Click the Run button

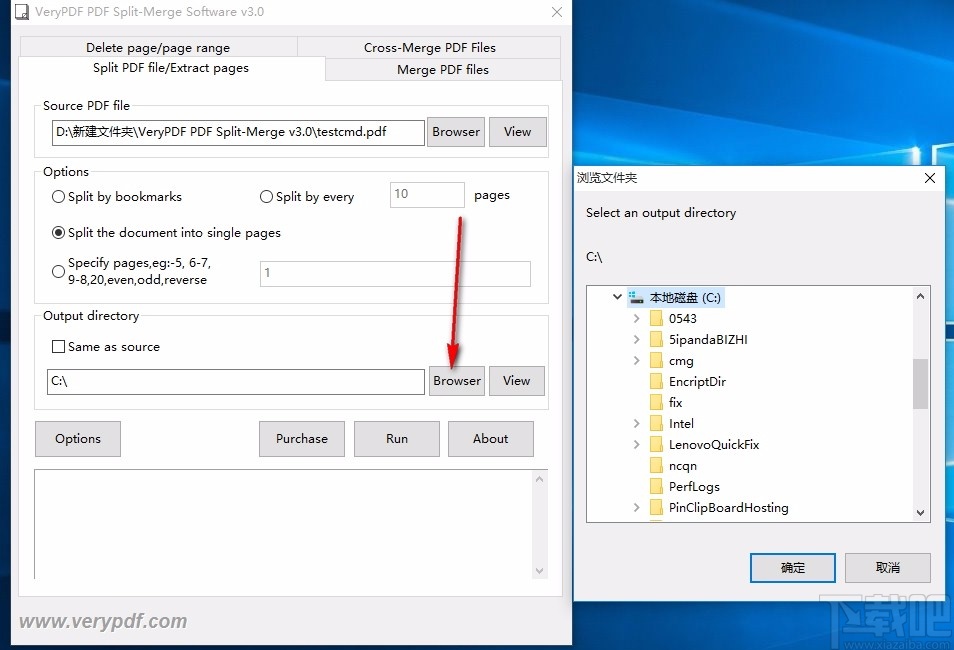(x=396, y=438)
